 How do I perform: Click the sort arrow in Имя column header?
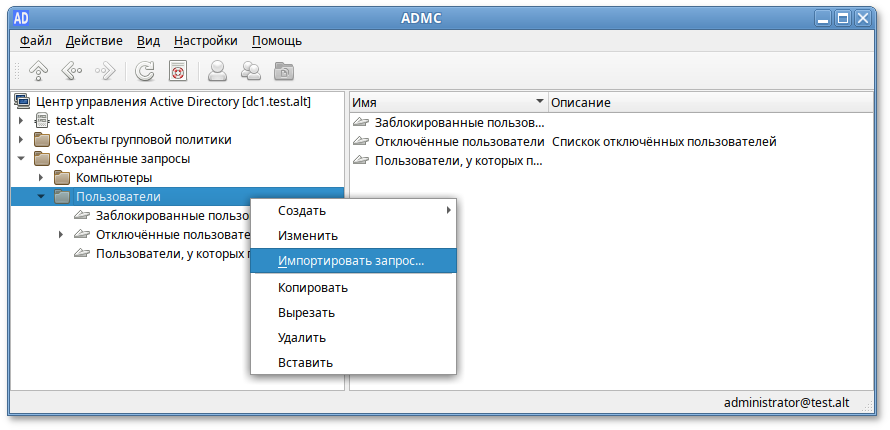(540, 101)
